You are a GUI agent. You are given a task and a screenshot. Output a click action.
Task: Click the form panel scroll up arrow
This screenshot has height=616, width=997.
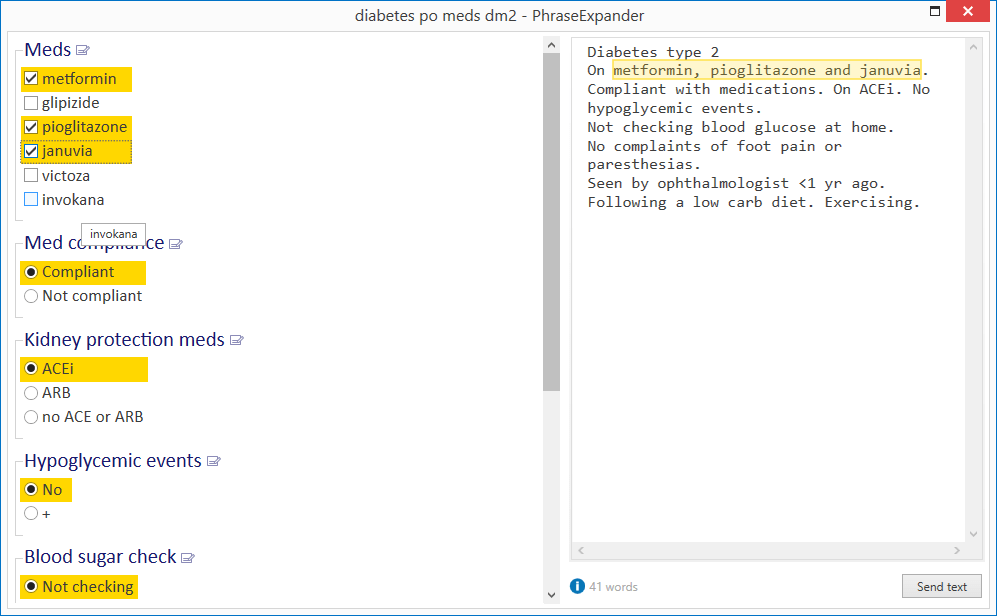[551, 45]
